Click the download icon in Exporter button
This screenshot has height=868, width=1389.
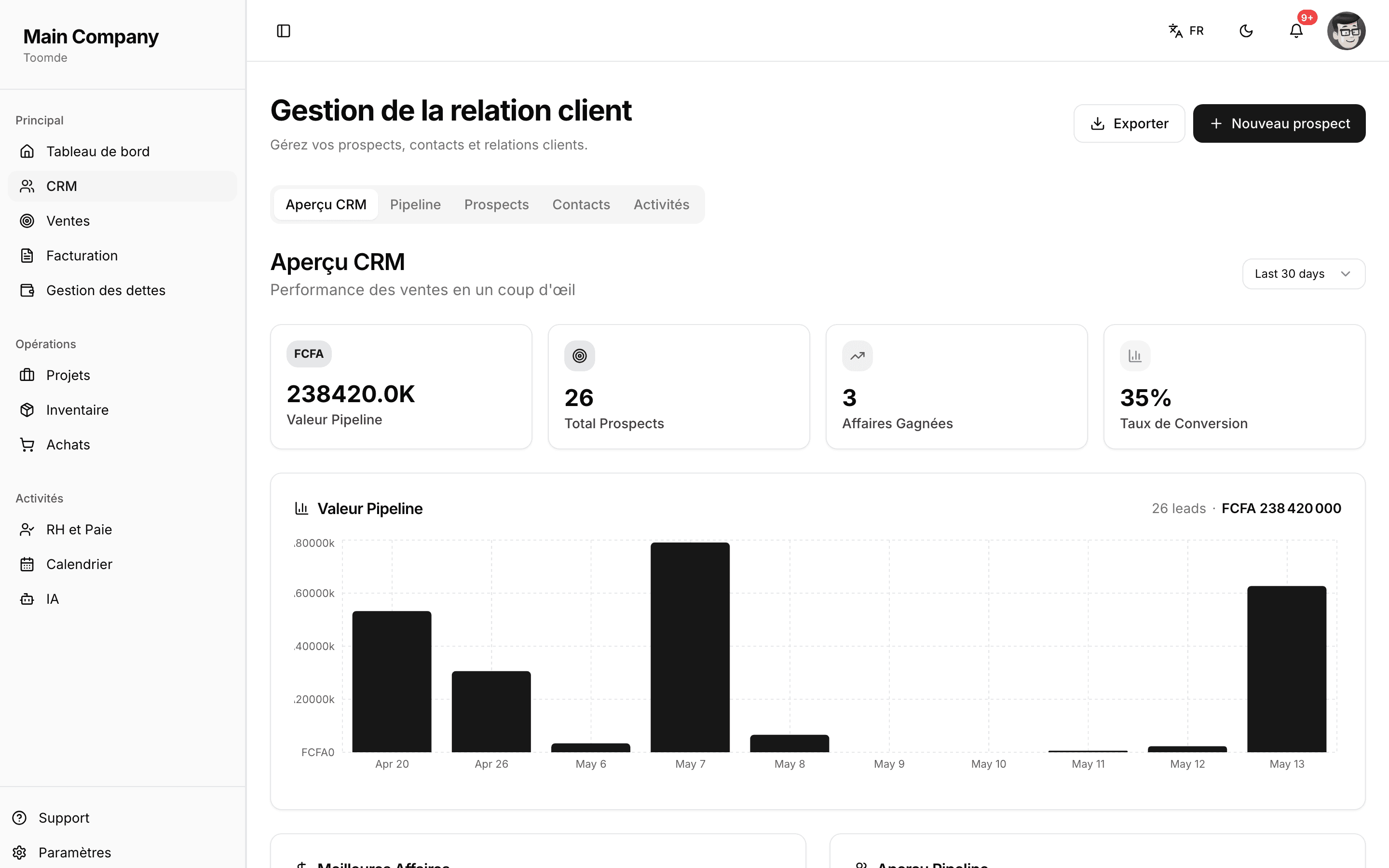tap(1097, 123)
